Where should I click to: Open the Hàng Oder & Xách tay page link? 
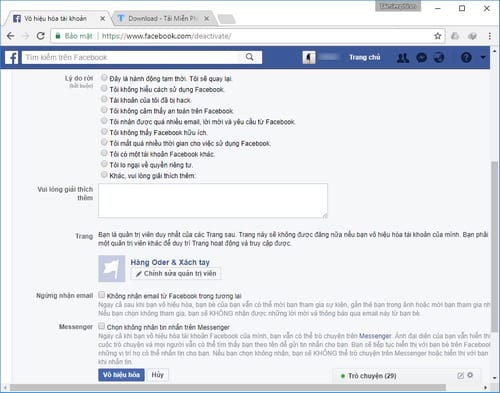pyautogui.click(x=170, y=262)
